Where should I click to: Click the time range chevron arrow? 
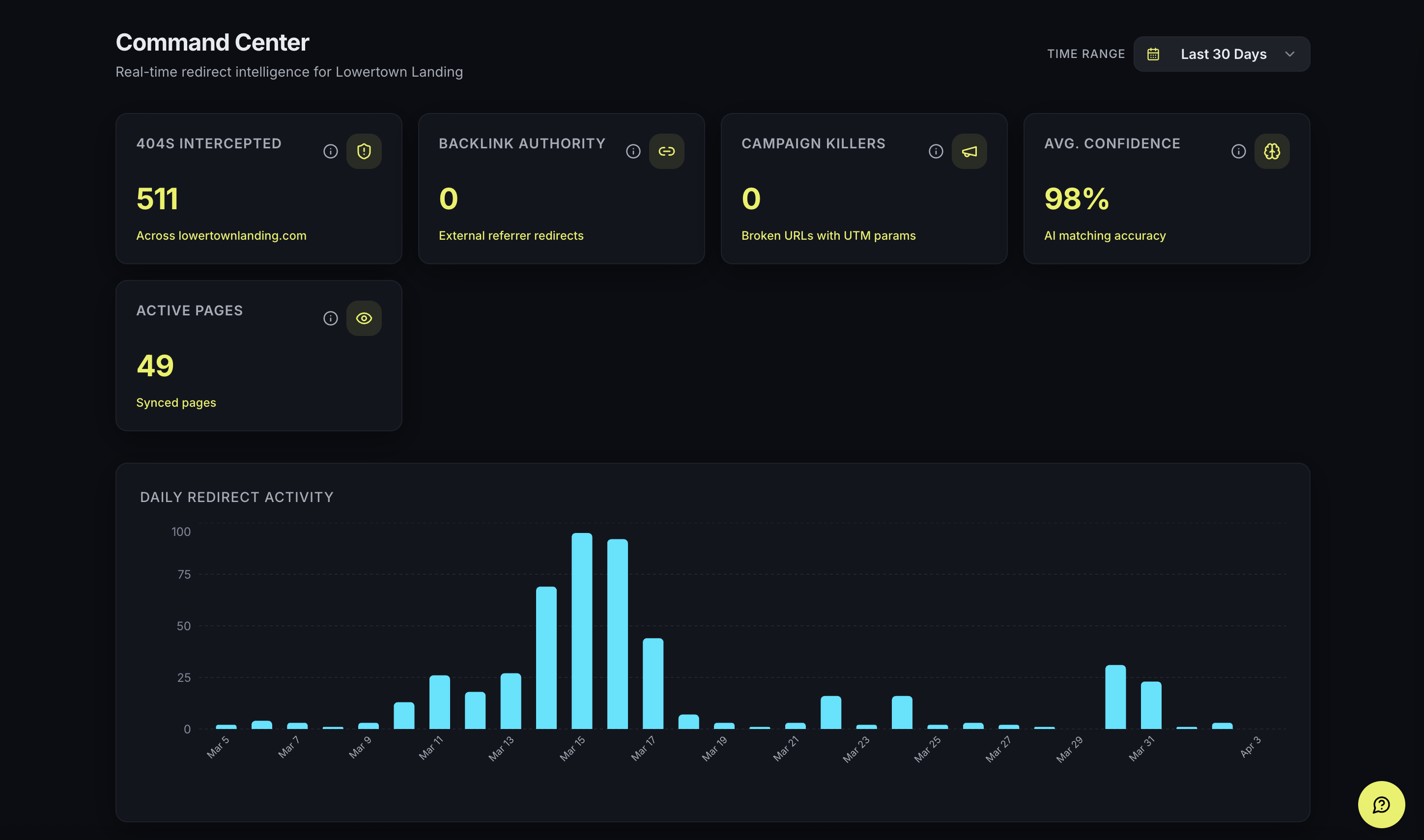[1290, 55]
